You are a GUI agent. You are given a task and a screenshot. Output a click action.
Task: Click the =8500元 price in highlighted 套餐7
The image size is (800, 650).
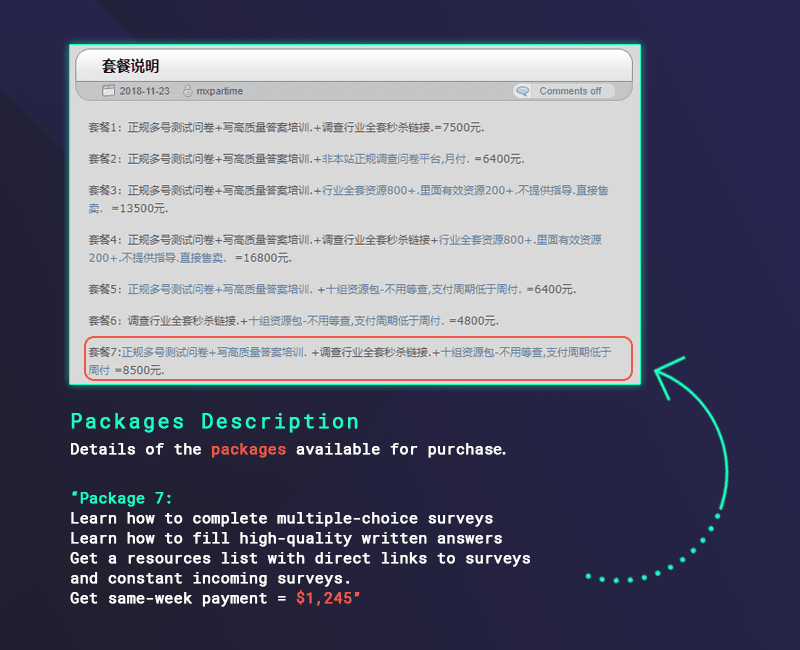click(140, 370)
